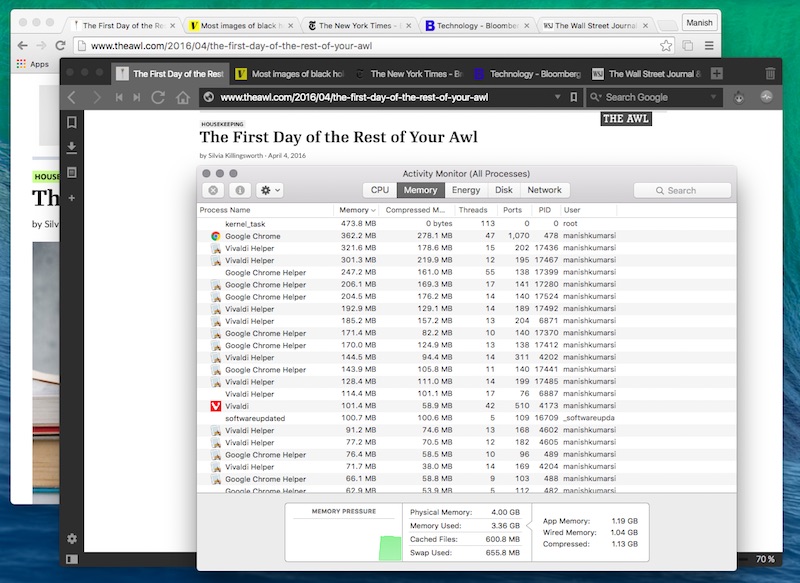Click author name Silvia Killingsworth
800x583 pixels.
point(235,156)
